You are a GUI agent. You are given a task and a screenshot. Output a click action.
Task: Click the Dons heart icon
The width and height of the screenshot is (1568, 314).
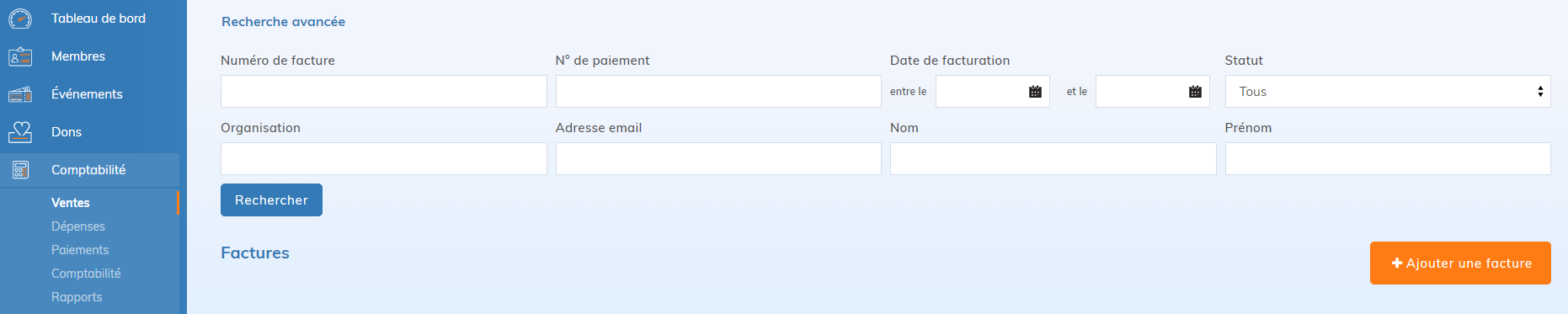tap(20, 132)
